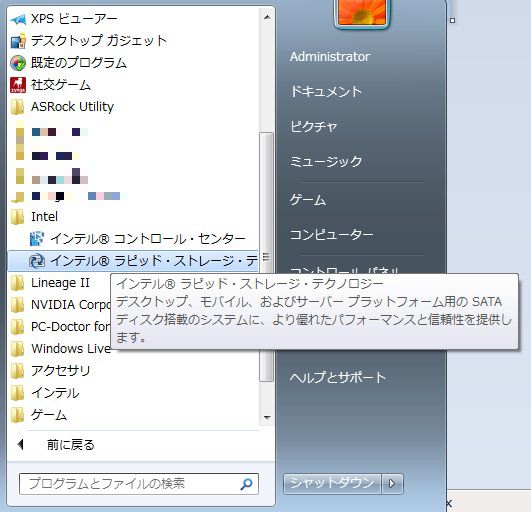Launch 社交ゲーム entry
This screenshot has width=531, height=512.
point(133,85)
